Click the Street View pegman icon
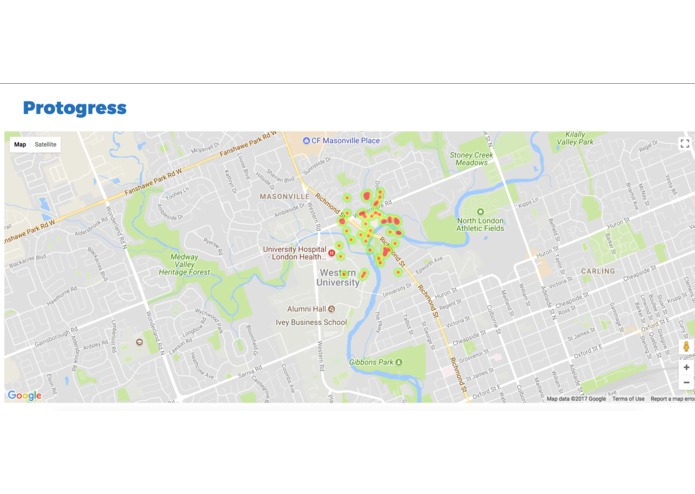 pyautogui.click(x=686, y=346)
